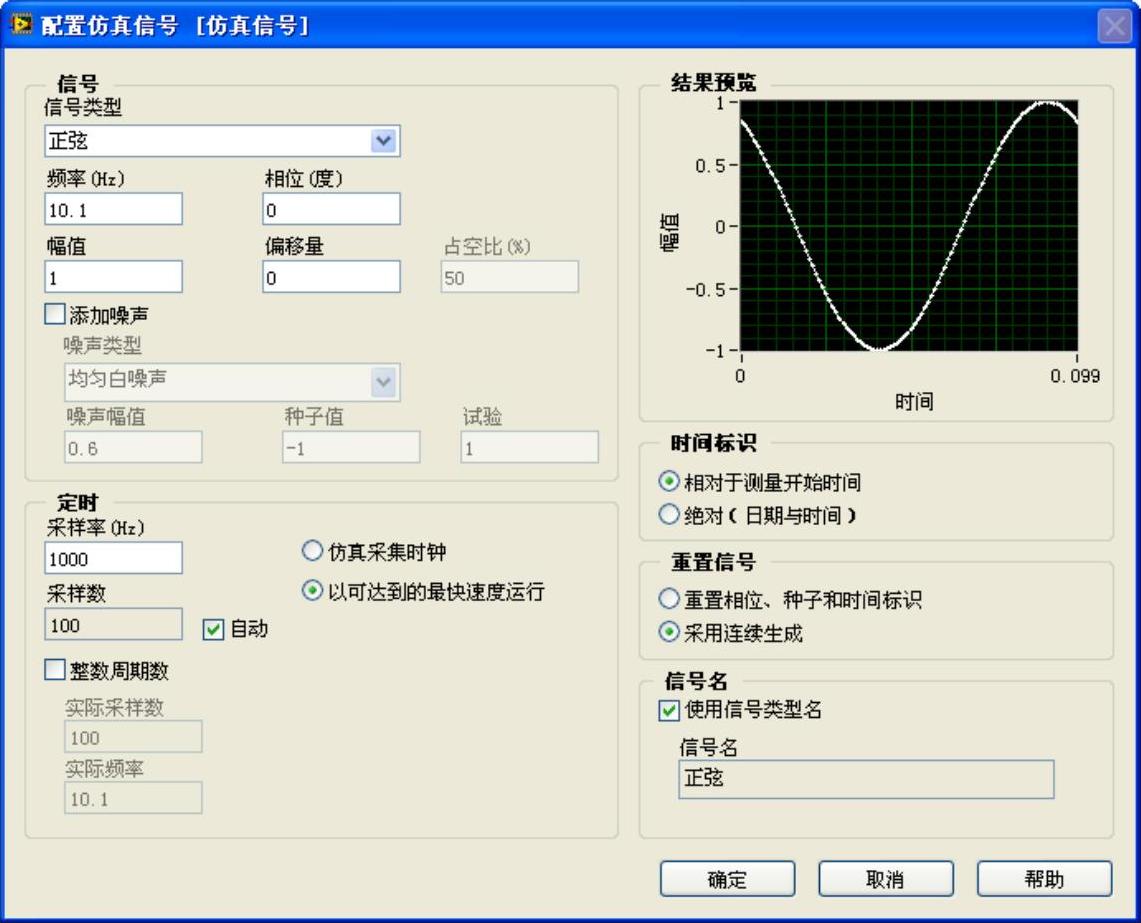1141x923 pixels.
Task: Enable the 整数周期数 checkbox
Action: (55, 670)
